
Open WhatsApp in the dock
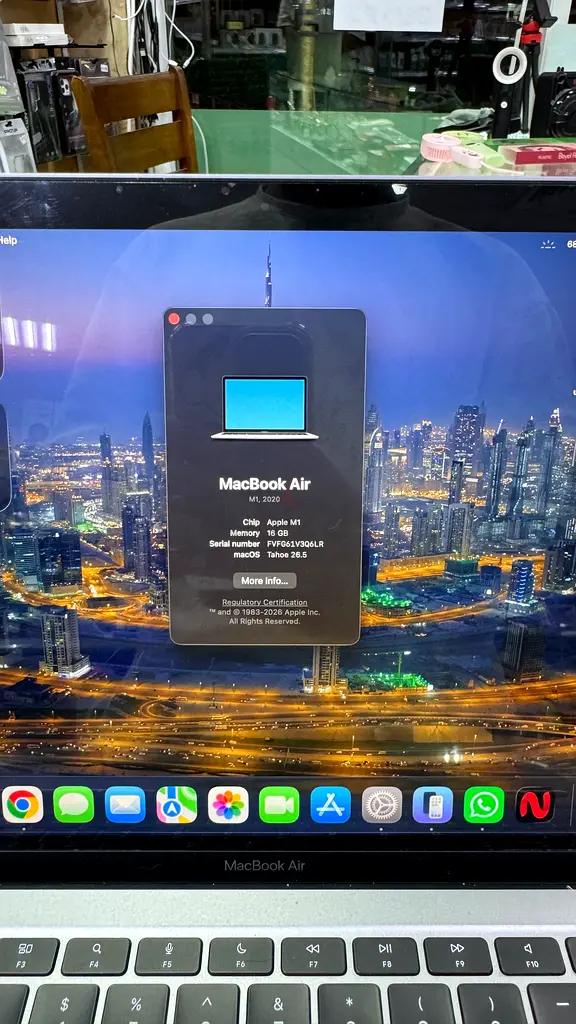[484, 805]
